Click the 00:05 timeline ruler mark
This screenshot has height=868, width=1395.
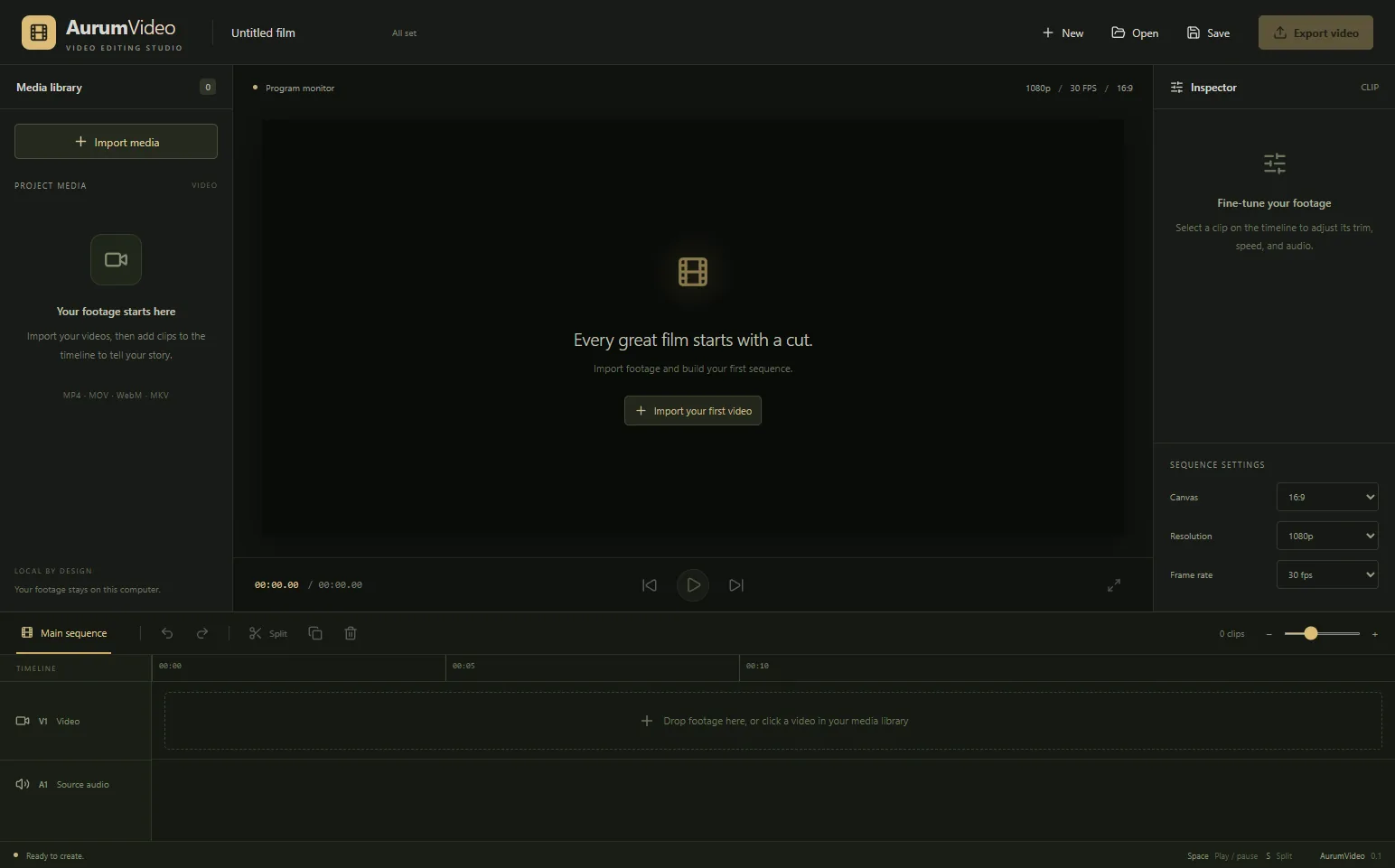[463, 666]
